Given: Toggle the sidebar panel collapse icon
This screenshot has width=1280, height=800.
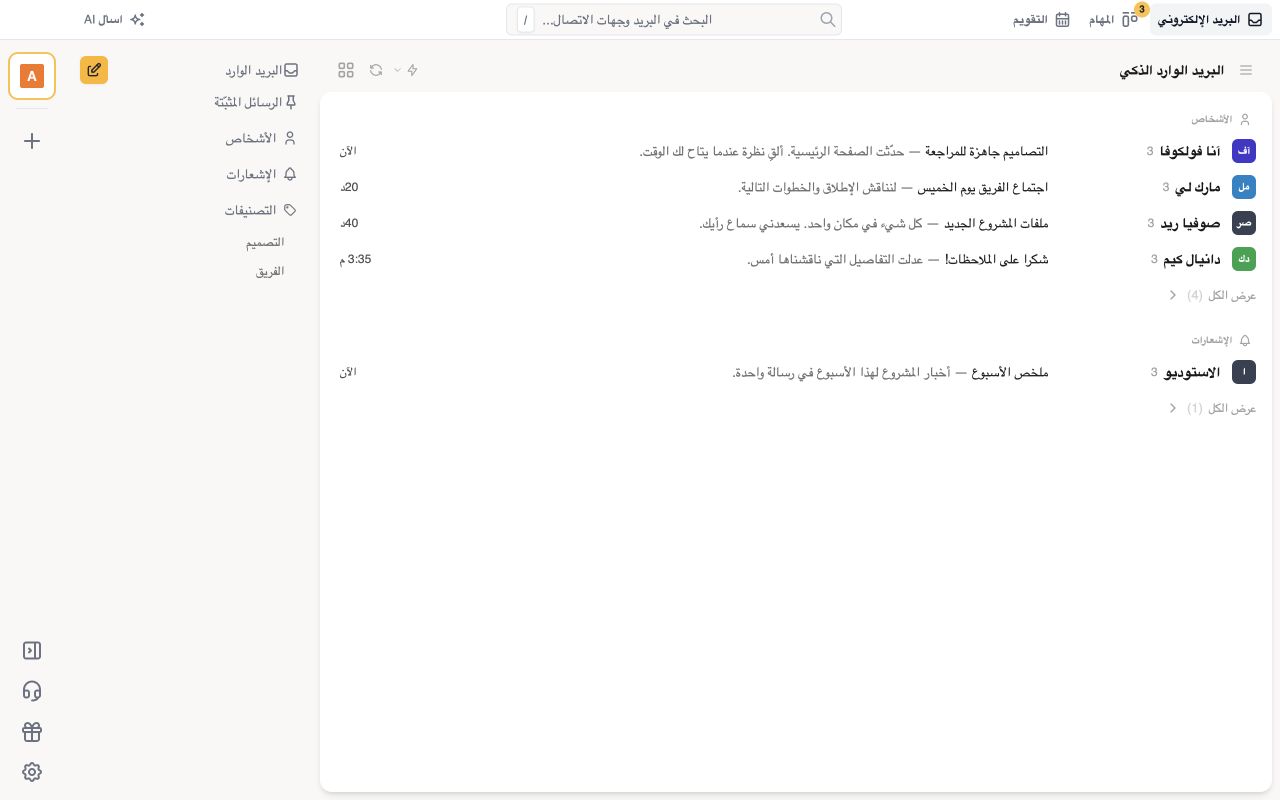Looking at the screenshot, I should tap(32, 651).
